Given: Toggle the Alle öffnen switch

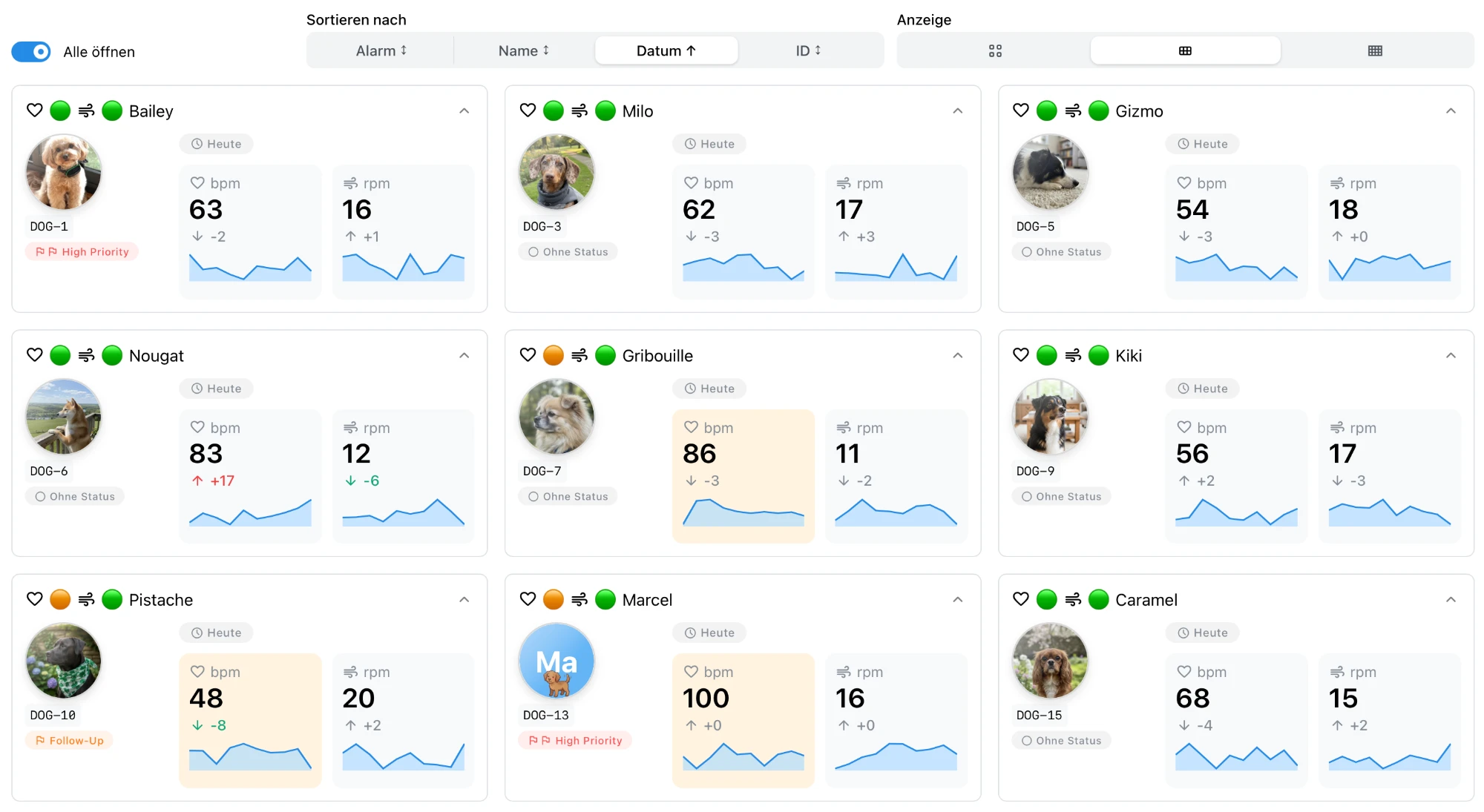Looking at the screenshot, I should point(31,52).
